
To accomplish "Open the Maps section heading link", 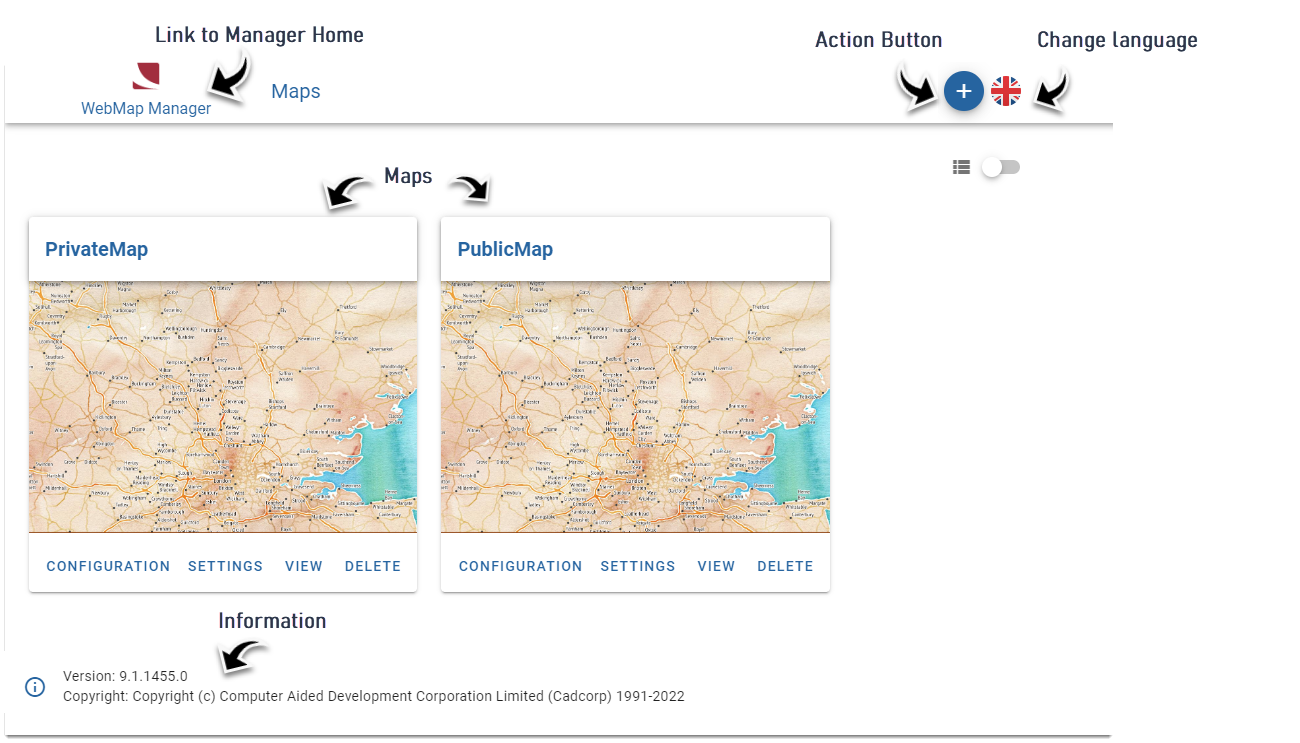I will tap(295, 91).
